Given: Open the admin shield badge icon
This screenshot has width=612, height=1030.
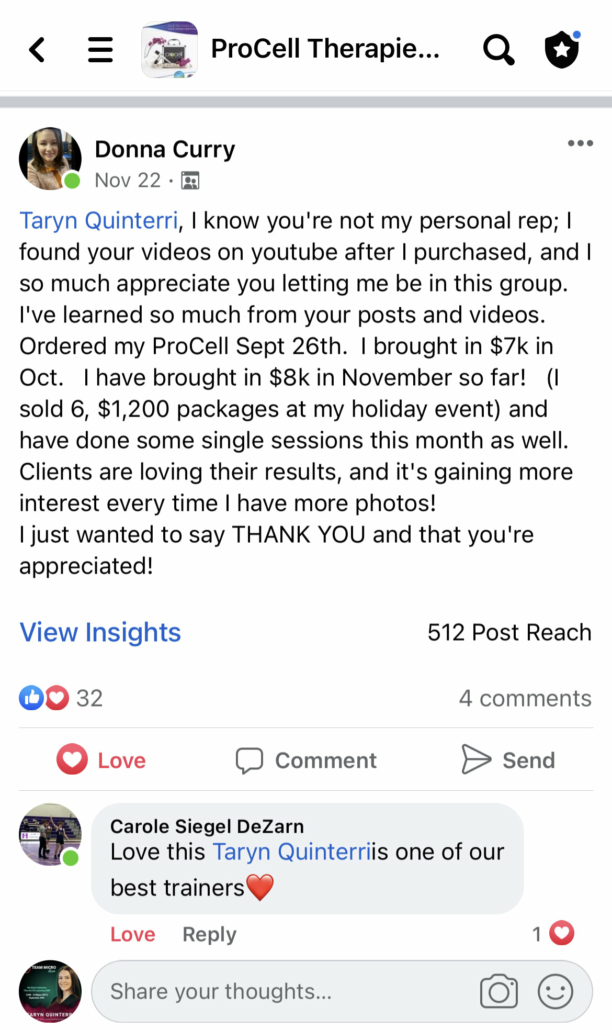Looking at the screenshot, I should [x=562, y=49].
